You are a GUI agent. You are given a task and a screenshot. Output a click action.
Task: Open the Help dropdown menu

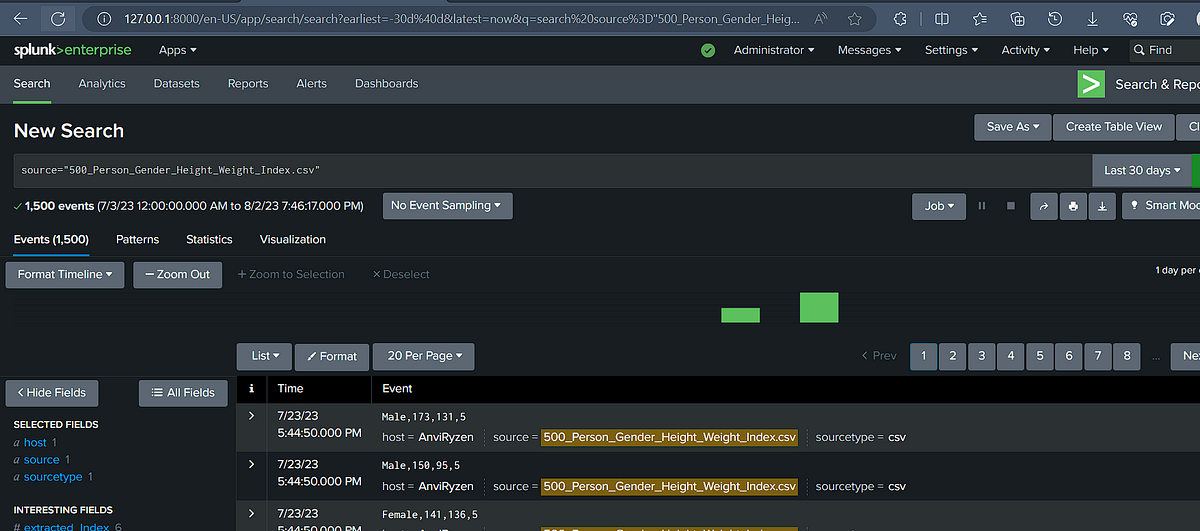[x=1091, y=50]
